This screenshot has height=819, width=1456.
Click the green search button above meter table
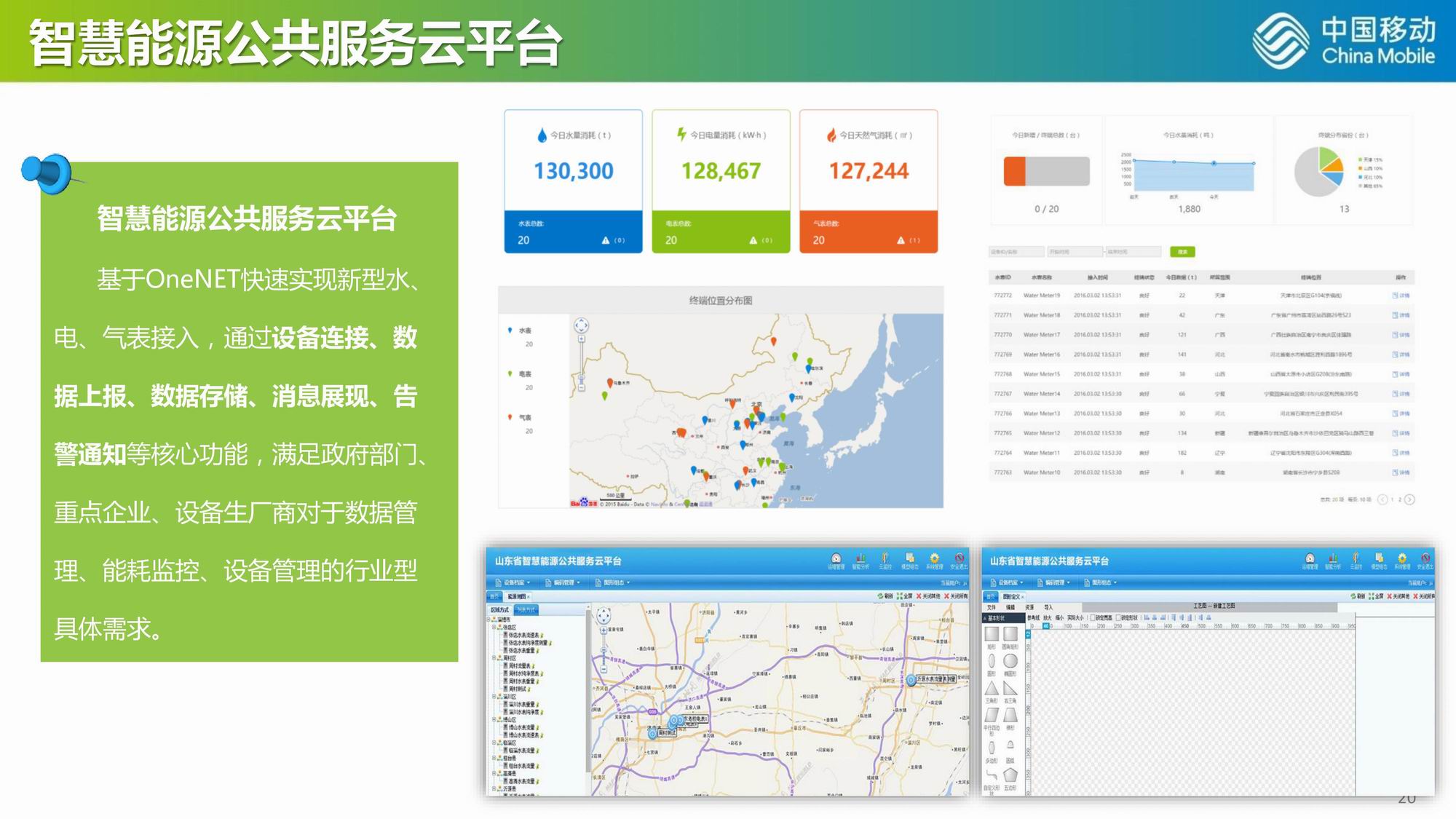click(1182, 252)
